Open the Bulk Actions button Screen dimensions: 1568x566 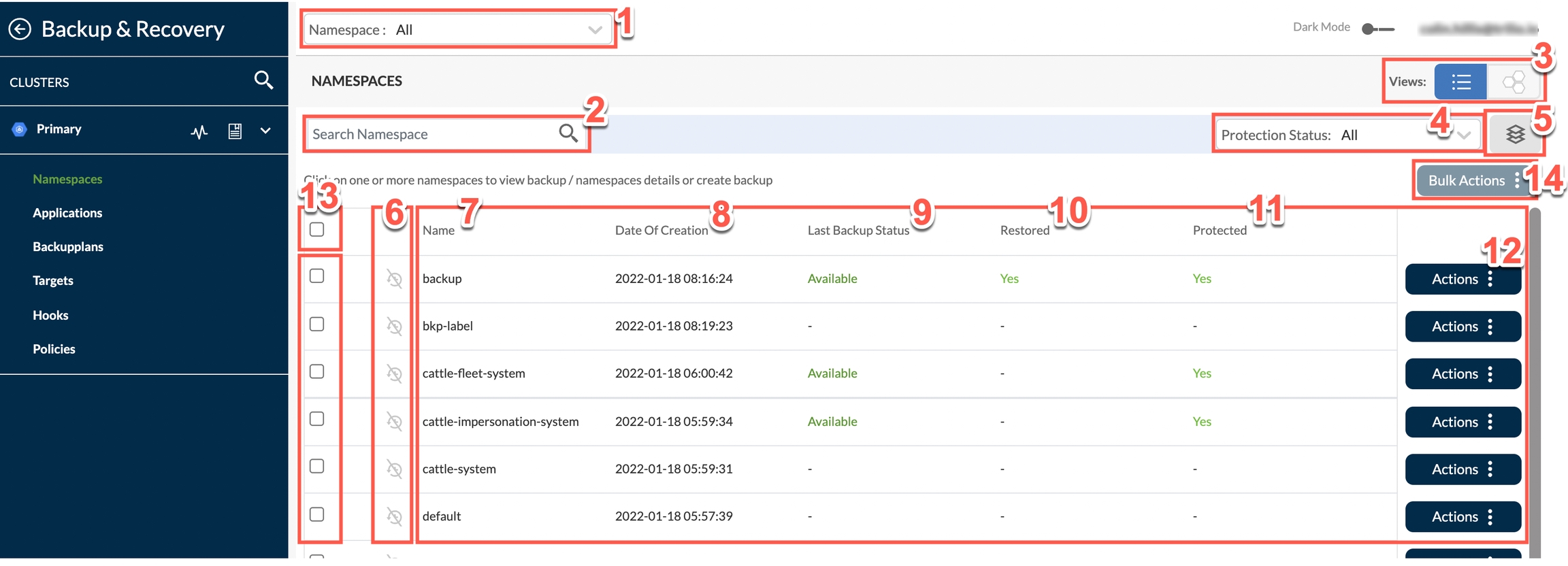tap(1473, 180)
